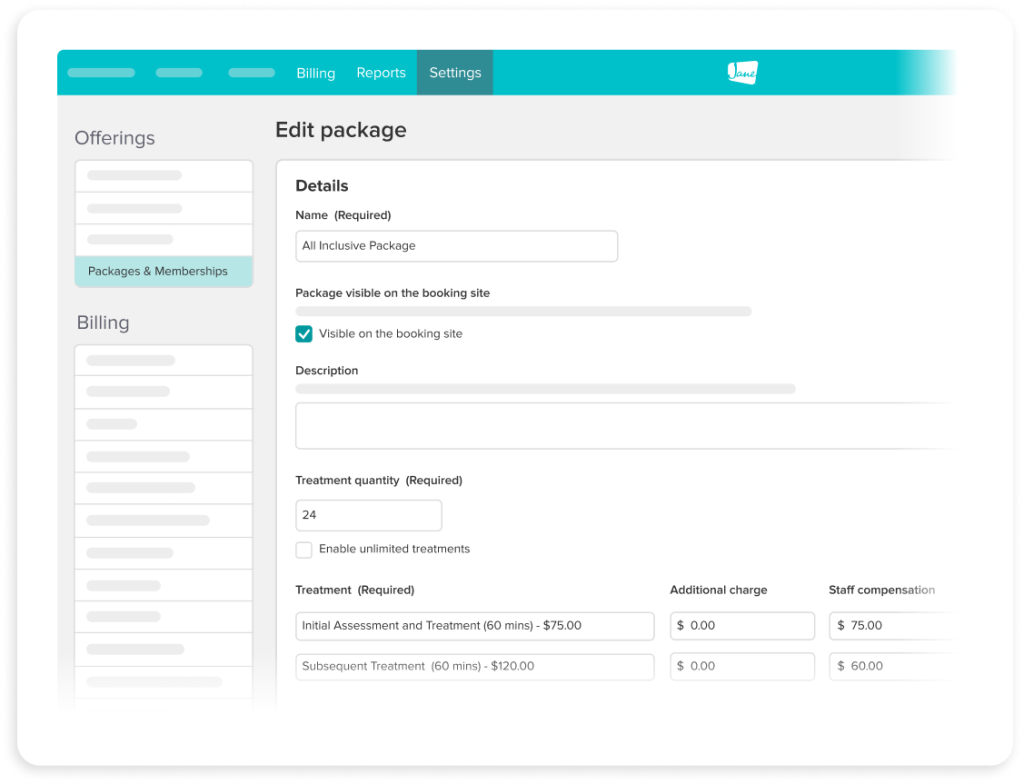The image size is (1024, 784).
Task: Enable unlimited treatments
Action: (x=303, y=549)
